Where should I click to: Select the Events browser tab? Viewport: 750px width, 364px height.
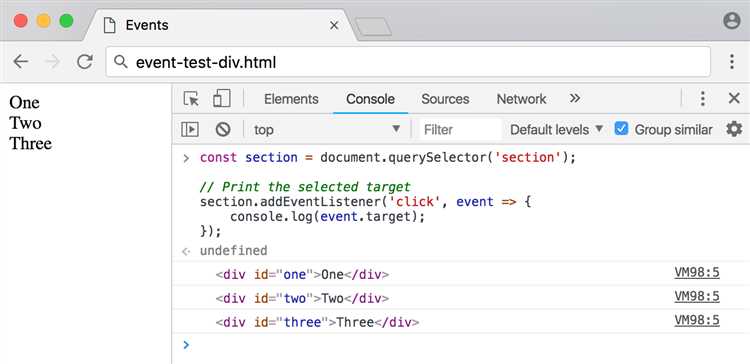220,25
